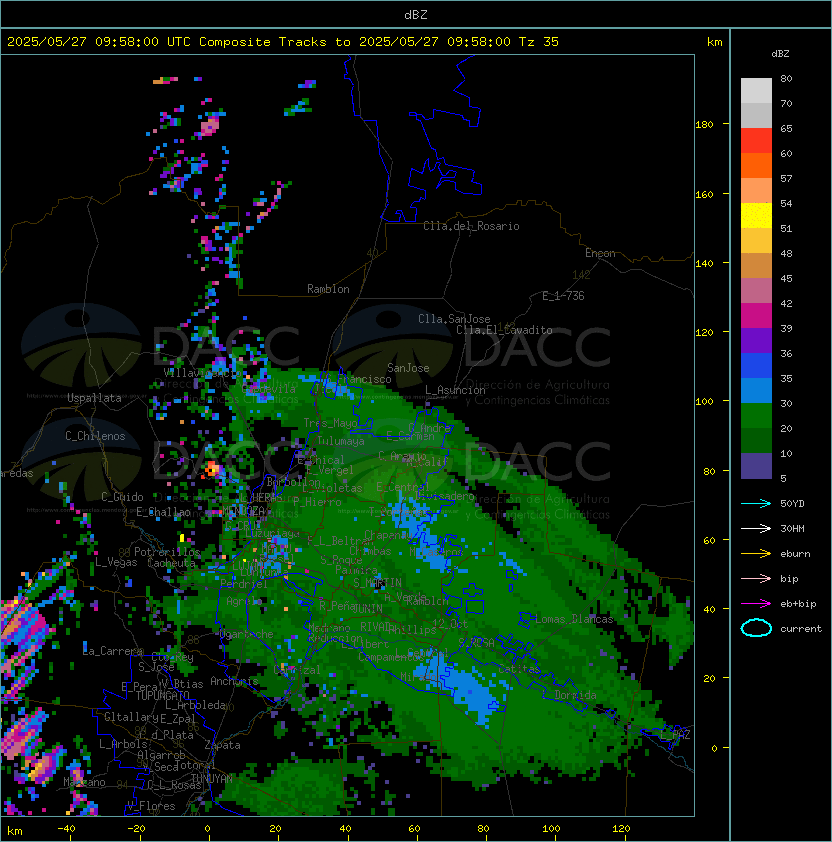
Task: Click the 'V_Flores' label
Action: [x=151, y=806]
